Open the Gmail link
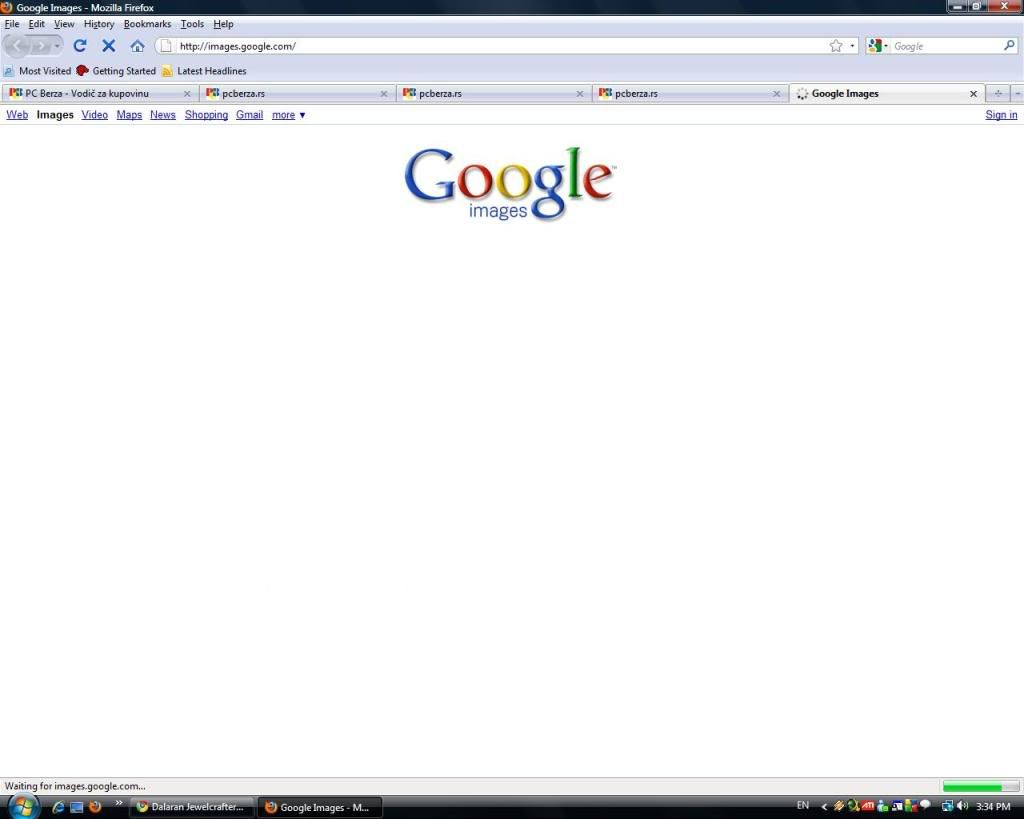Viewport: 1024px width, 819px height. (x=249, y=115)
